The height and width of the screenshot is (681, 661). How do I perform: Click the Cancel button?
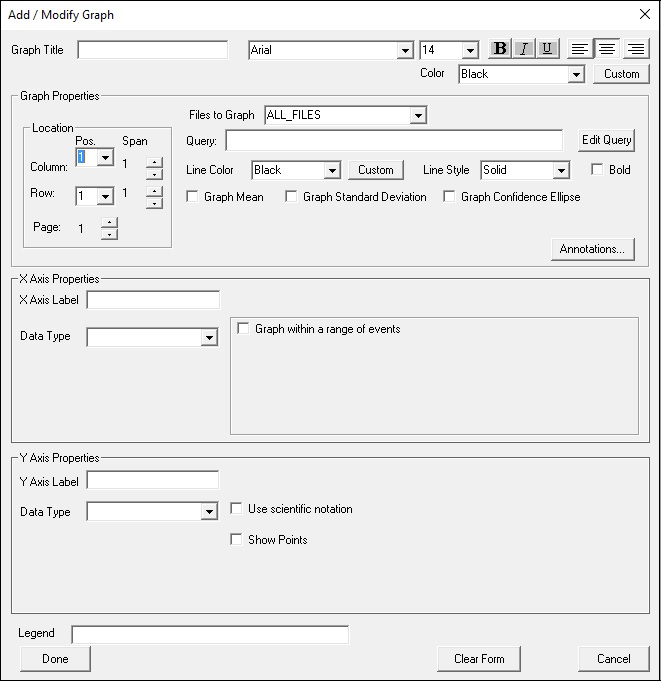(x=614, y=658)
